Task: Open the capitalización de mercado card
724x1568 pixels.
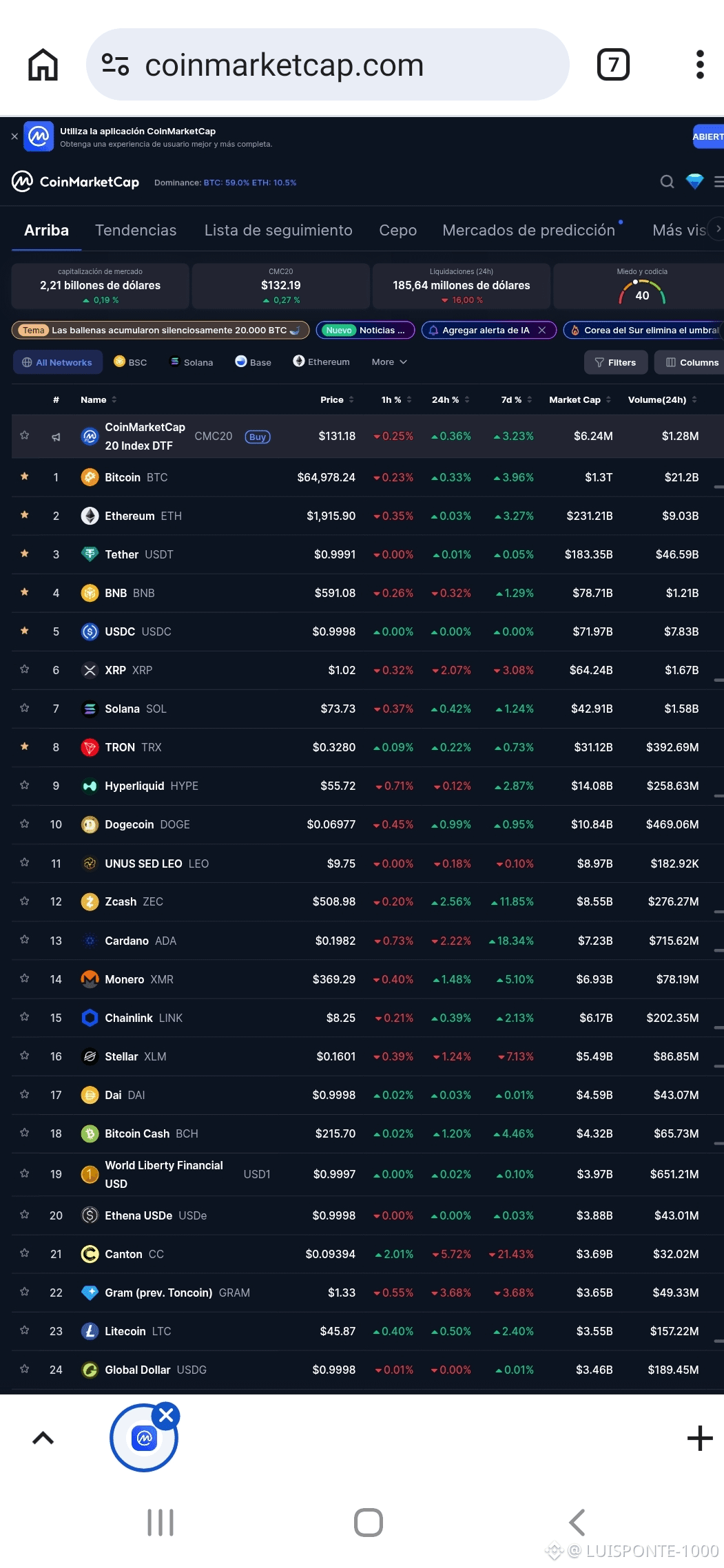Action: pyautogui.click(x=100, y=286)
